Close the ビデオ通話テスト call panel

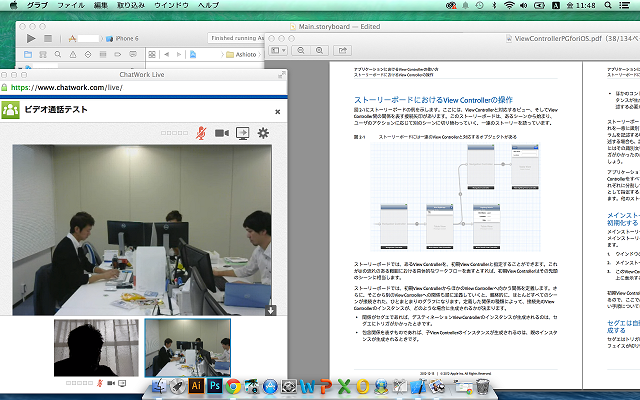278,111
